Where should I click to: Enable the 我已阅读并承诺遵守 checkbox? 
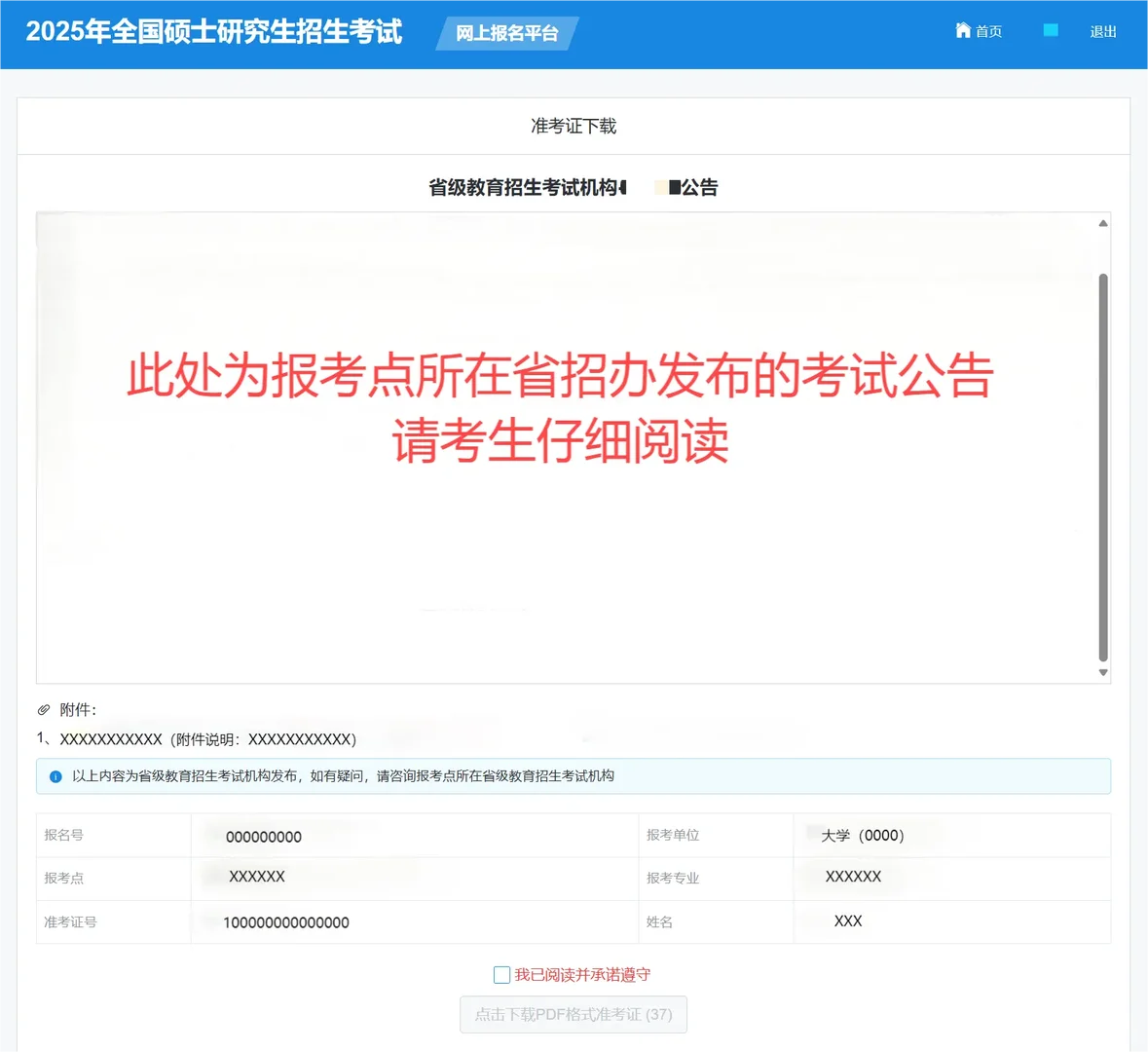click(x=501, y=974)
